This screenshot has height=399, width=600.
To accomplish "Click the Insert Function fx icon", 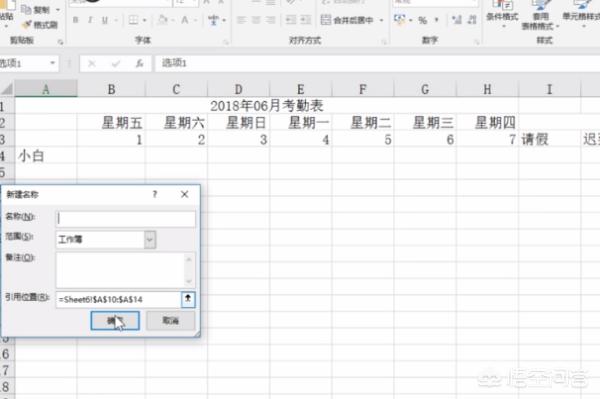I will click(140, 64).
